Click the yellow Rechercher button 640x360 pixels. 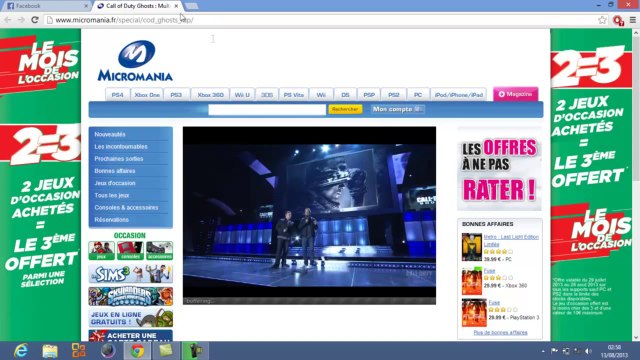pos(345,109)
